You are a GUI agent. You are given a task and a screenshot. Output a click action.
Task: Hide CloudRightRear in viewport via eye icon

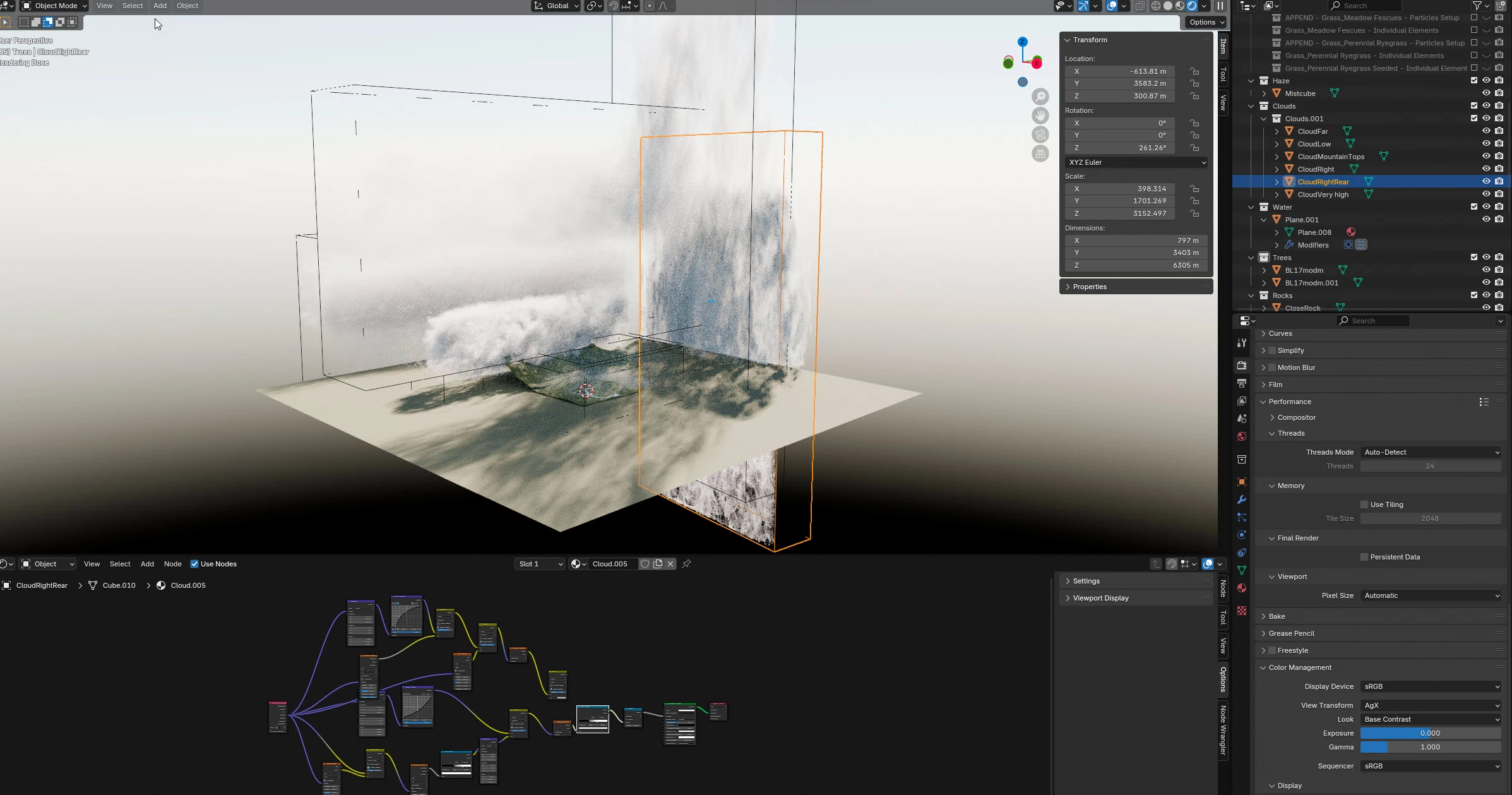[1486, 182]
